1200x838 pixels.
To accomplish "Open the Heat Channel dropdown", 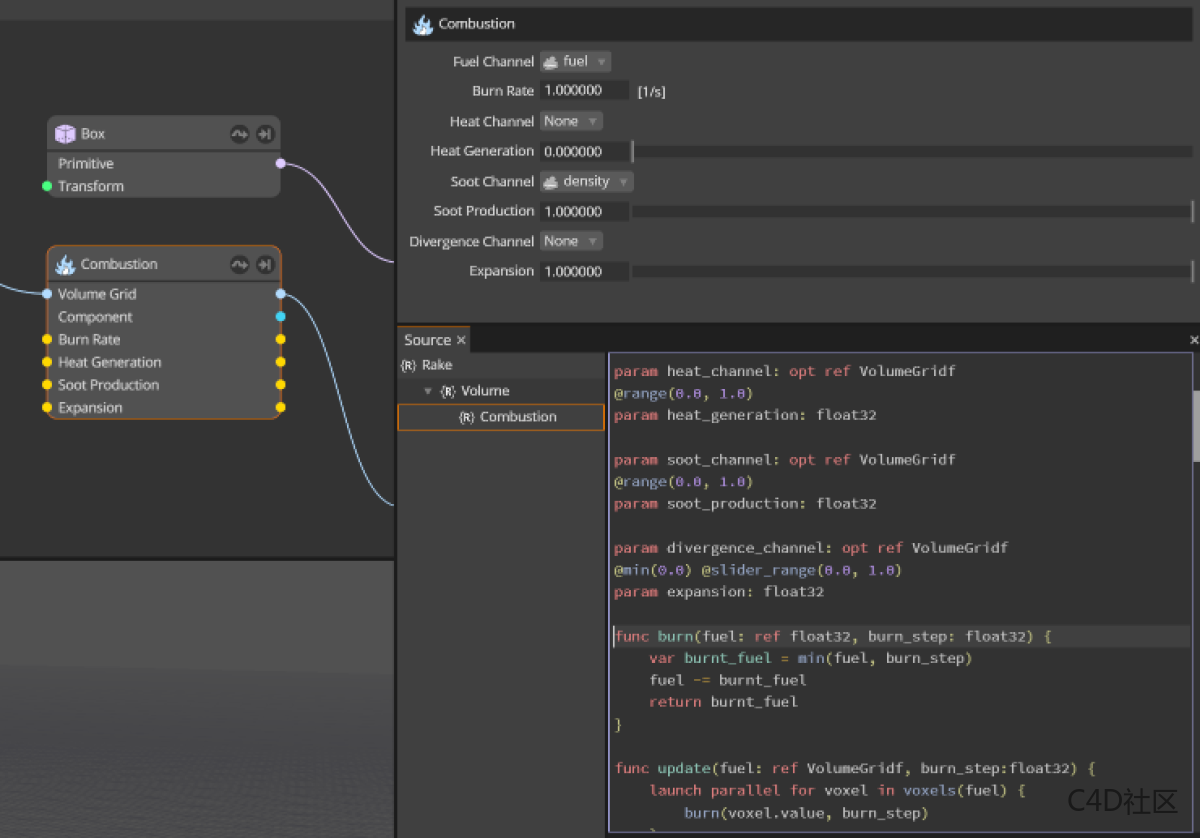I will click(571, 122).
